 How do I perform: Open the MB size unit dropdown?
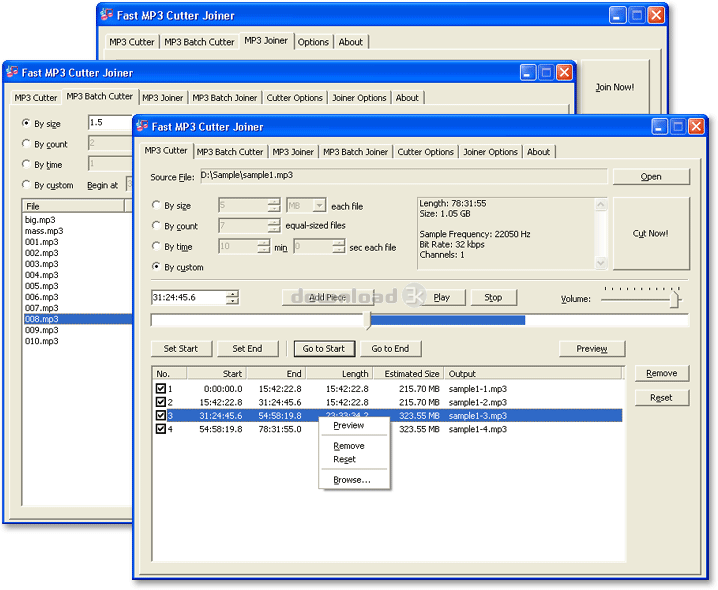[319, 205]
